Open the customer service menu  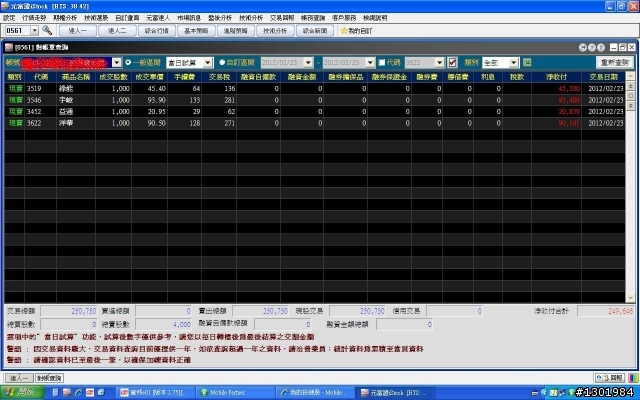344,18
